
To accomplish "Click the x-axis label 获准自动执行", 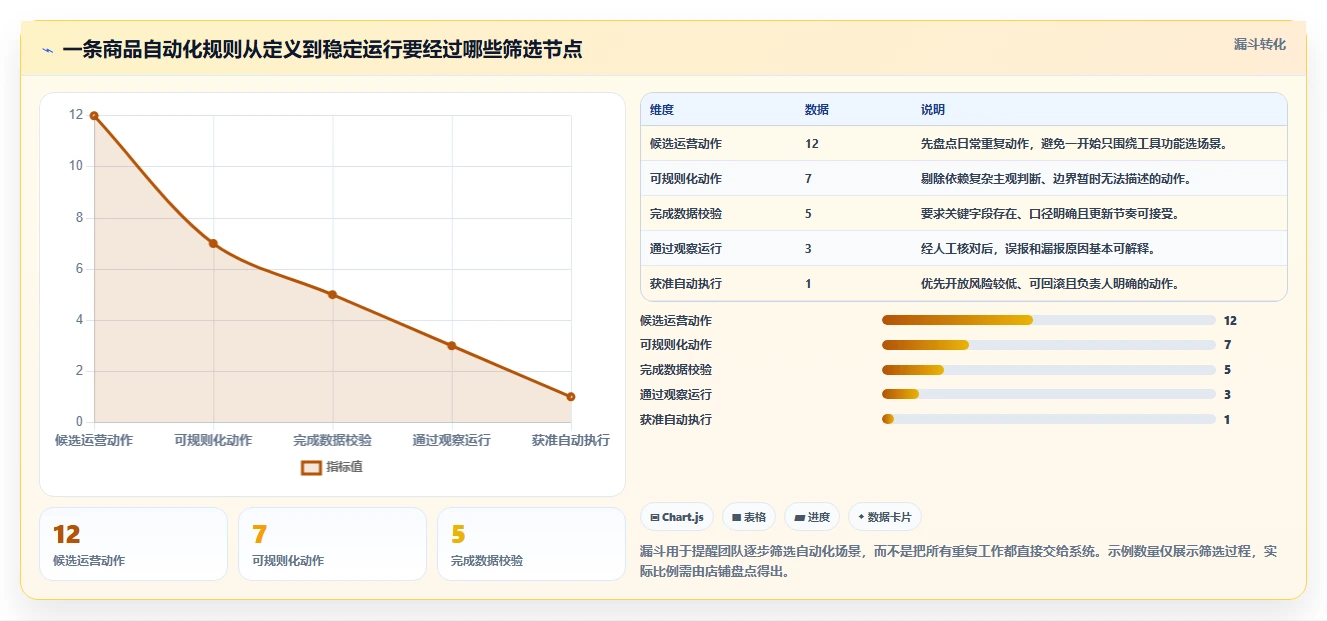I will [571, 440].
